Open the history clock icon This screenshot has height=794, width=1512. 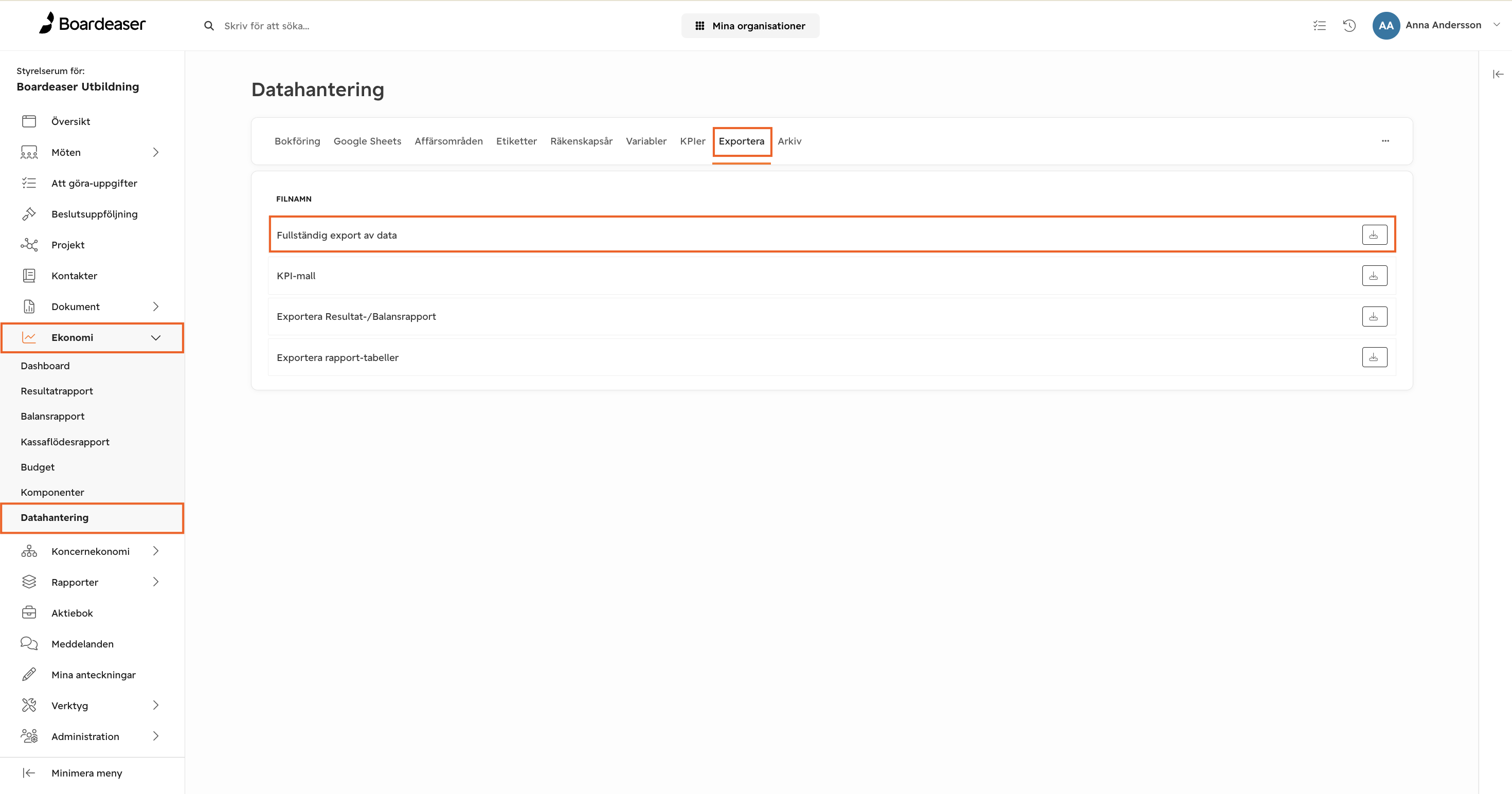point(1349,25)
